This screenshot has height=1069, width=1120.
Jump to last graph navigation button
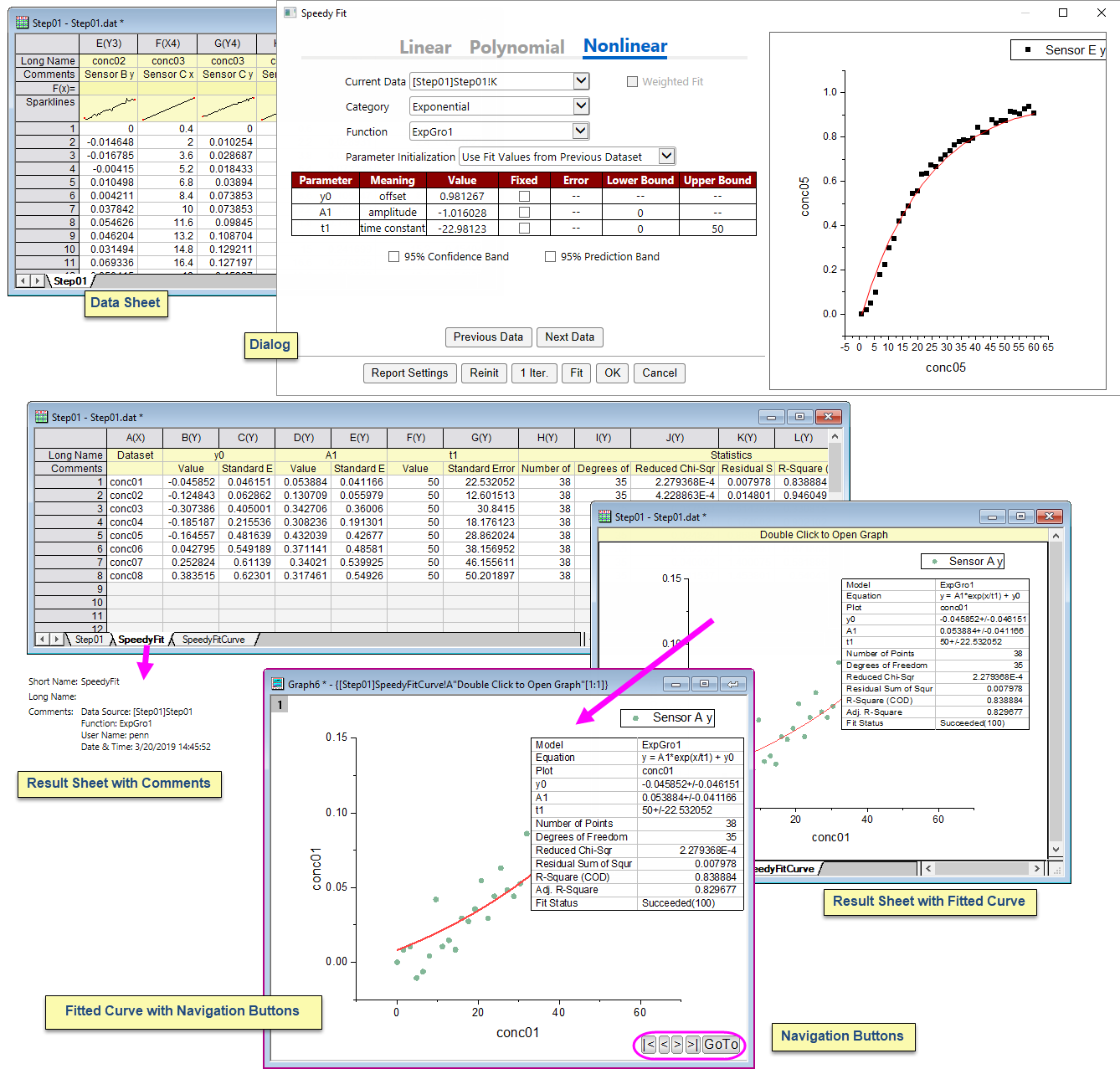[693, 1045]
